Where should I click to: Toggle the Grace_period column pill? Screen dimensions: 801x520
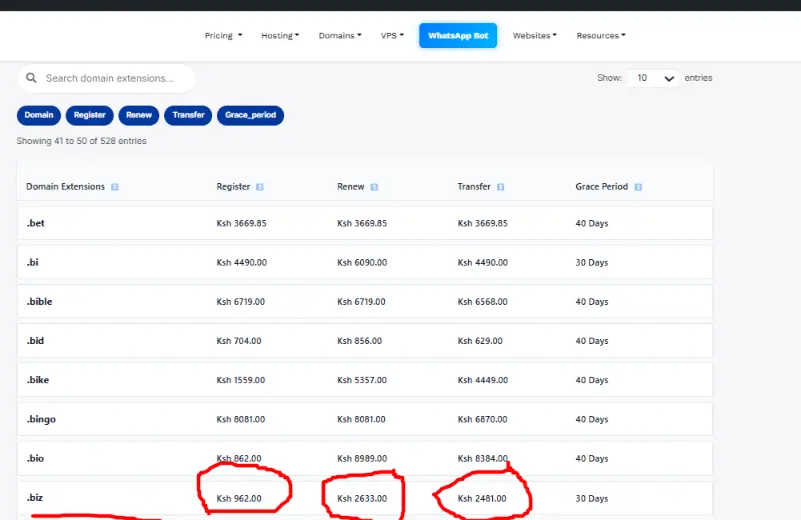tap(250, 115)
